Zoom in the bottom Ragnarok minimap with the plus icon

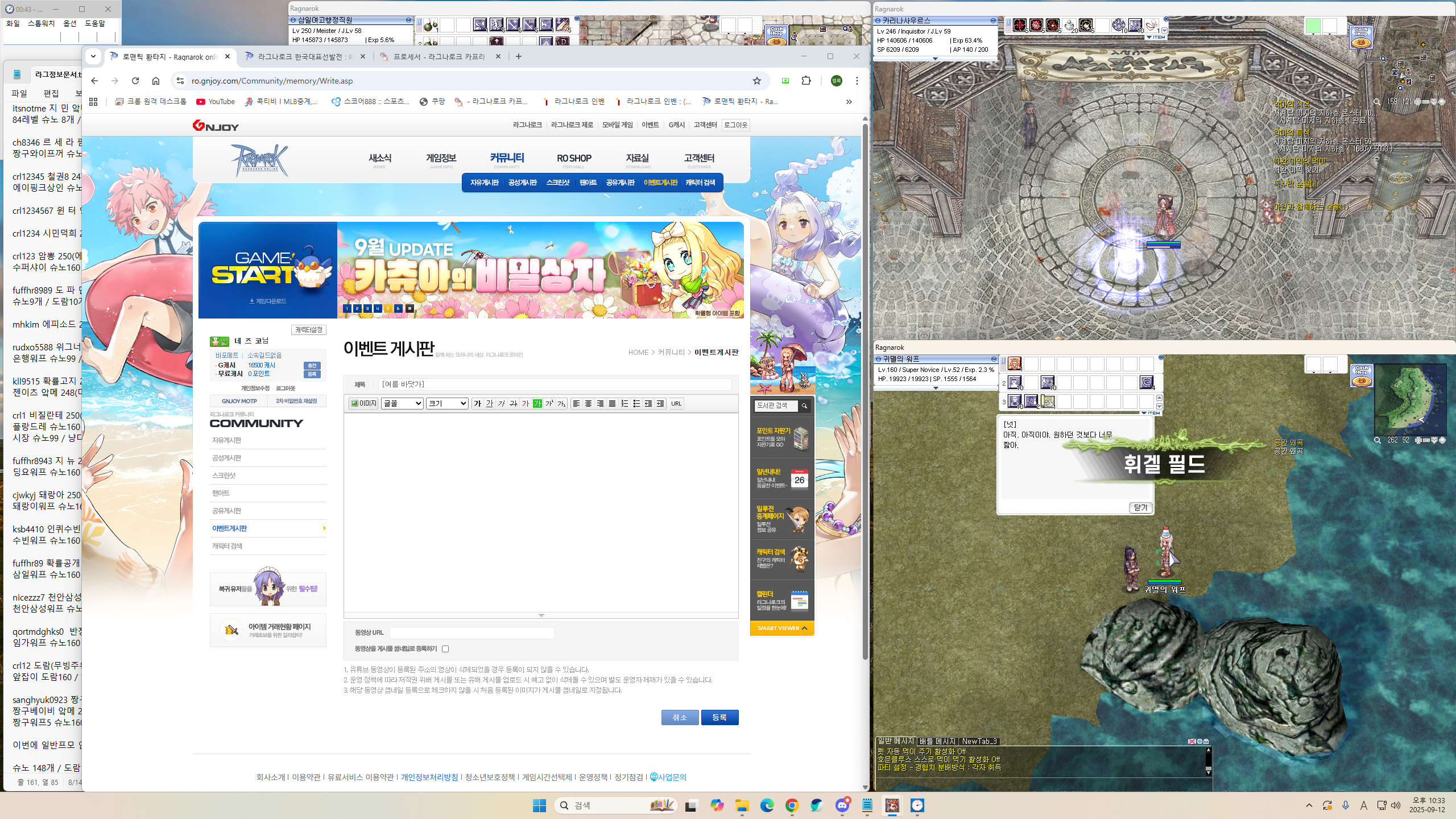1418,440
